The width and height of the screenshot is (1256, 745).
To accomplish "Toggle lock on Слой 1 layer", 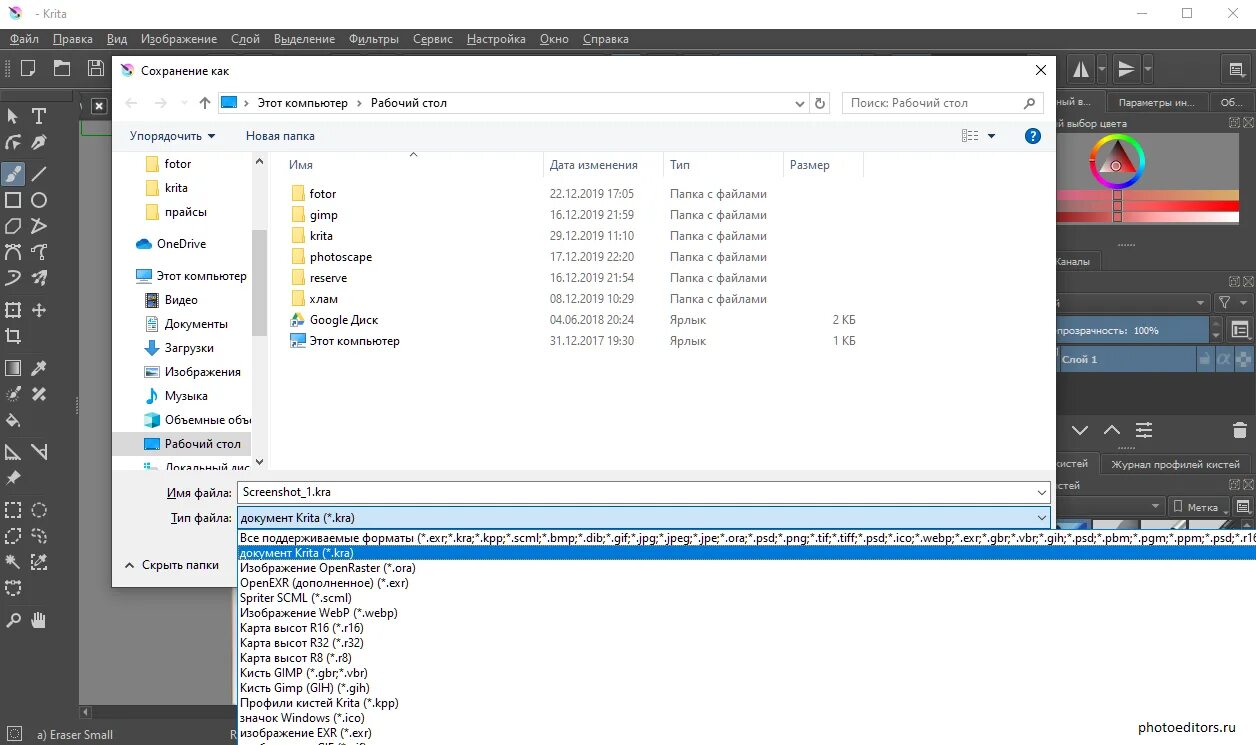I will (x=1205, y=359).
